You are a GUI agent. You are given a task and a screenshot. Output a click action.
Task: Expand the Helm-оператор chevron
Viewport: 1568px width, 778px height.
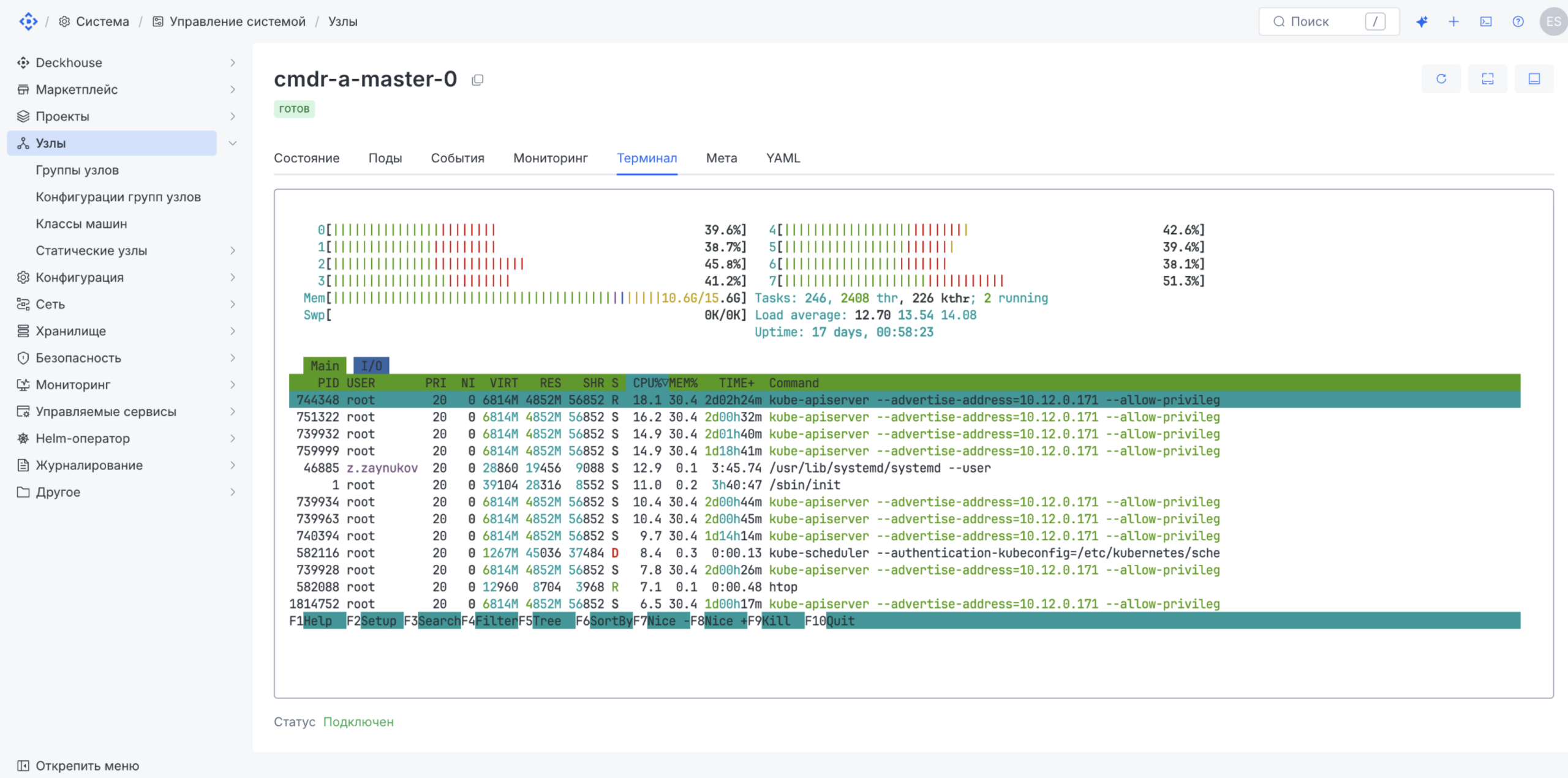click(233, 438)
